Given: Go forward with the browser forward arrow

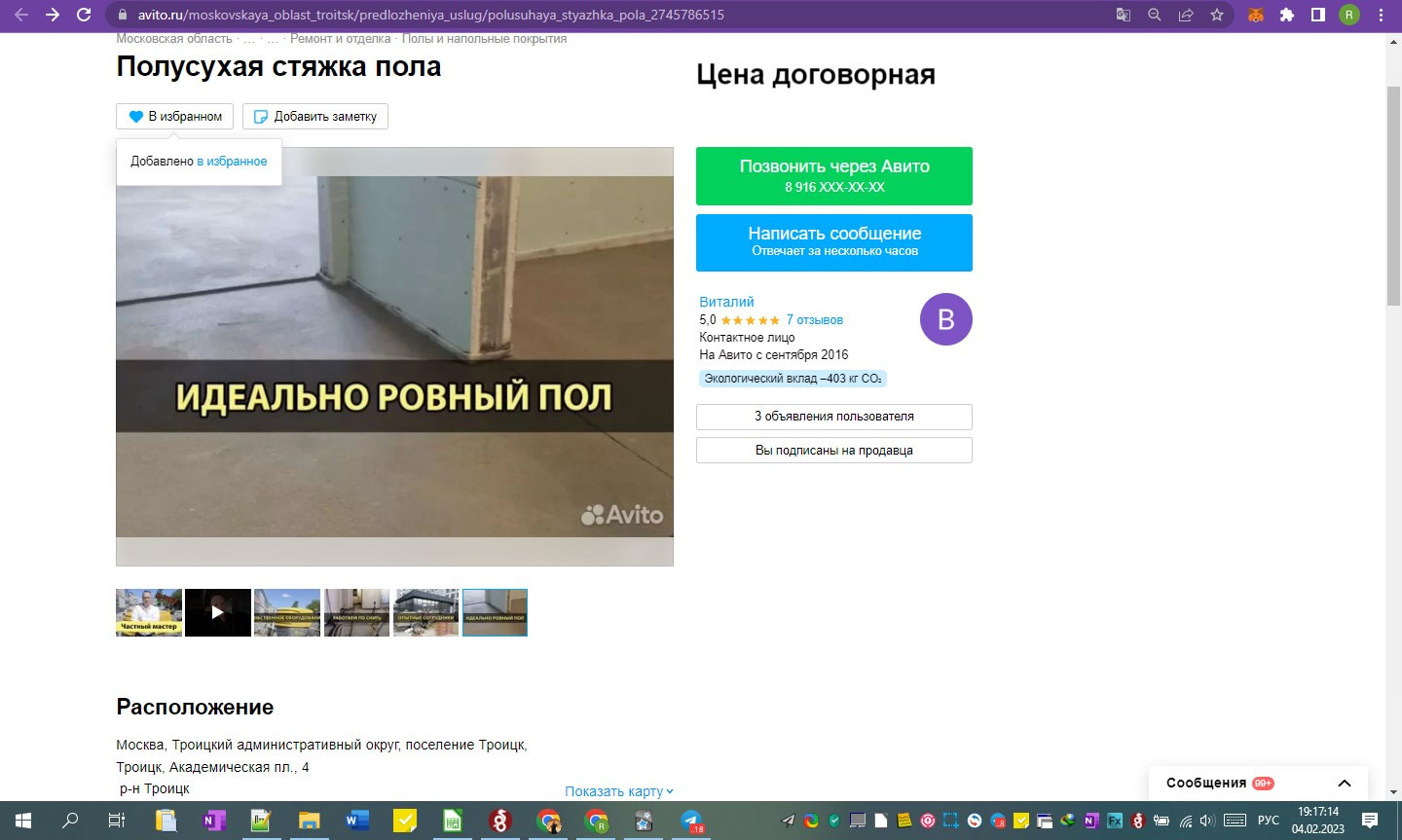Looking at the screenshot, I should (53, 15).
